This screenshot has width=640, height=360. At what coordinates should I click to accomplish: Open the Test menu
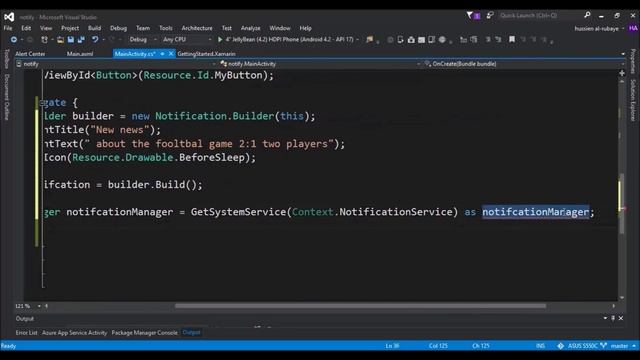(x=227, y=28)
